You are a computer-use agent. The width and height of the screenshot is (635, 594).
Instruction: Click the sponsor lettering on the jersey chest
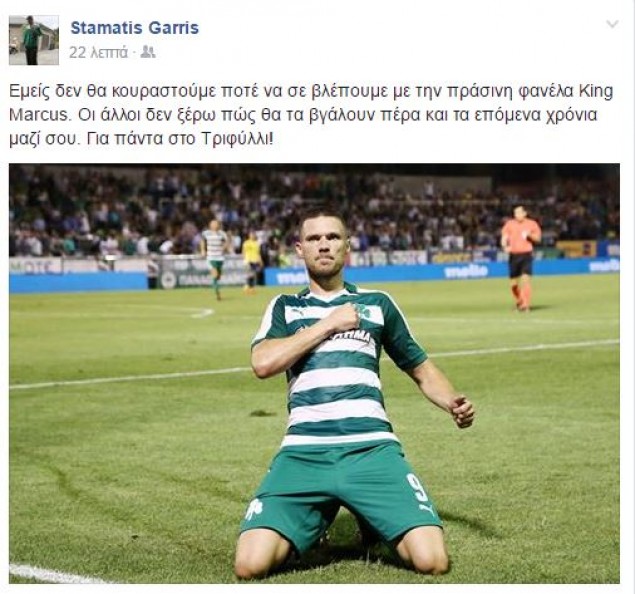pos(352,336)
